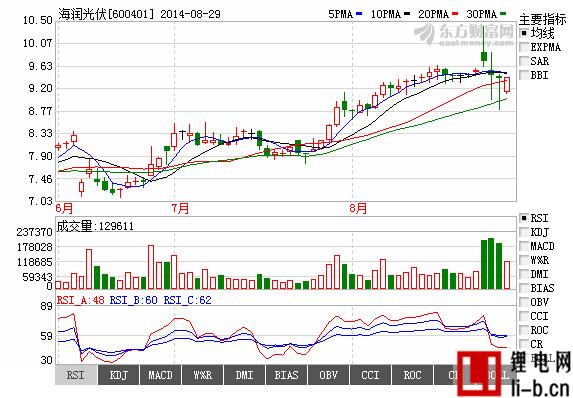The width and height of the screenshot is (573, 398).
Task: Click the 20PMA red legend marker
Action: pos(455,14)
